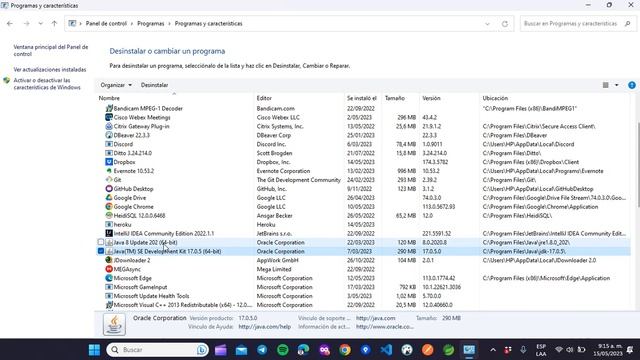
Task: Open the Organizar dropdown menu
Action: (x=116, y=85)
